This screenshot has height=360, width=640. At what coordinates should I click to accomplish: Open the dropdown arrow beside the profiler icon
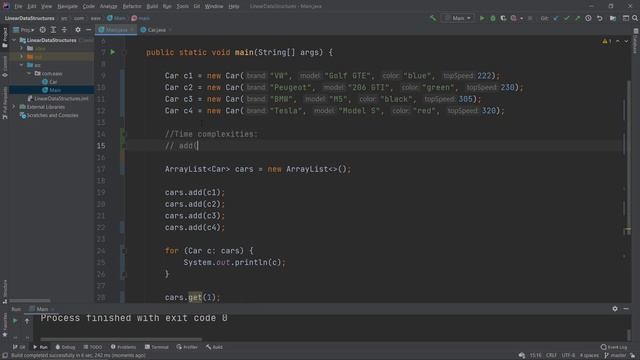[x=521, y=18]
